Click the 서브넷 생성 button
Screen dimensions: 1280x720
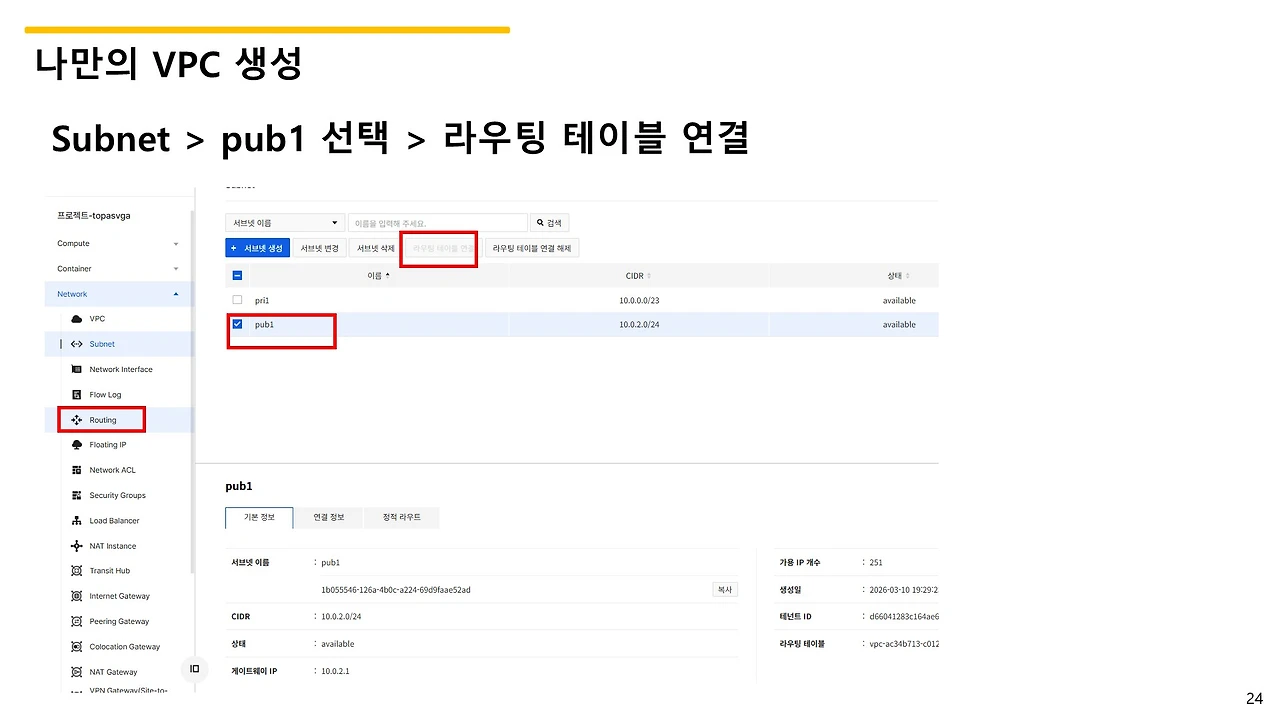click(257, 247)
